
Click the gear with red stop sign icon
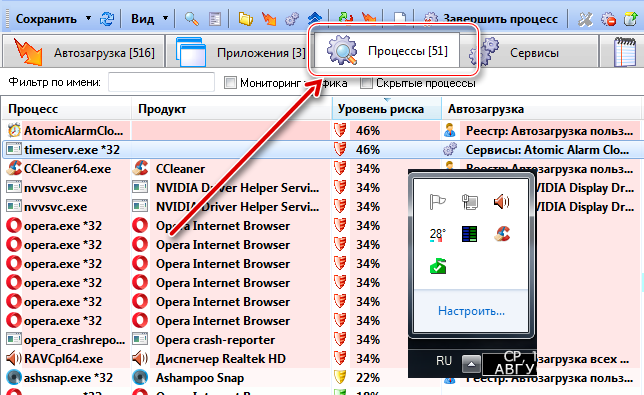tap(608, 19)
